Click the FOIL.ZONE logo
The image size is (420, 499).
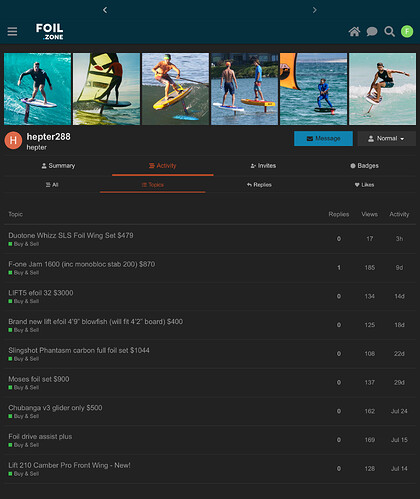(x=50, y=31)
